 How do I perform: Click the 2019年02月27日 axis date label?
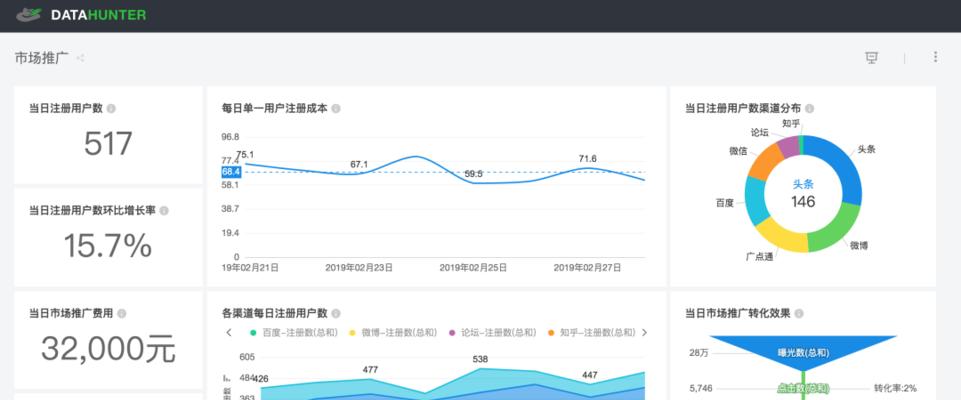pos(588,268)
